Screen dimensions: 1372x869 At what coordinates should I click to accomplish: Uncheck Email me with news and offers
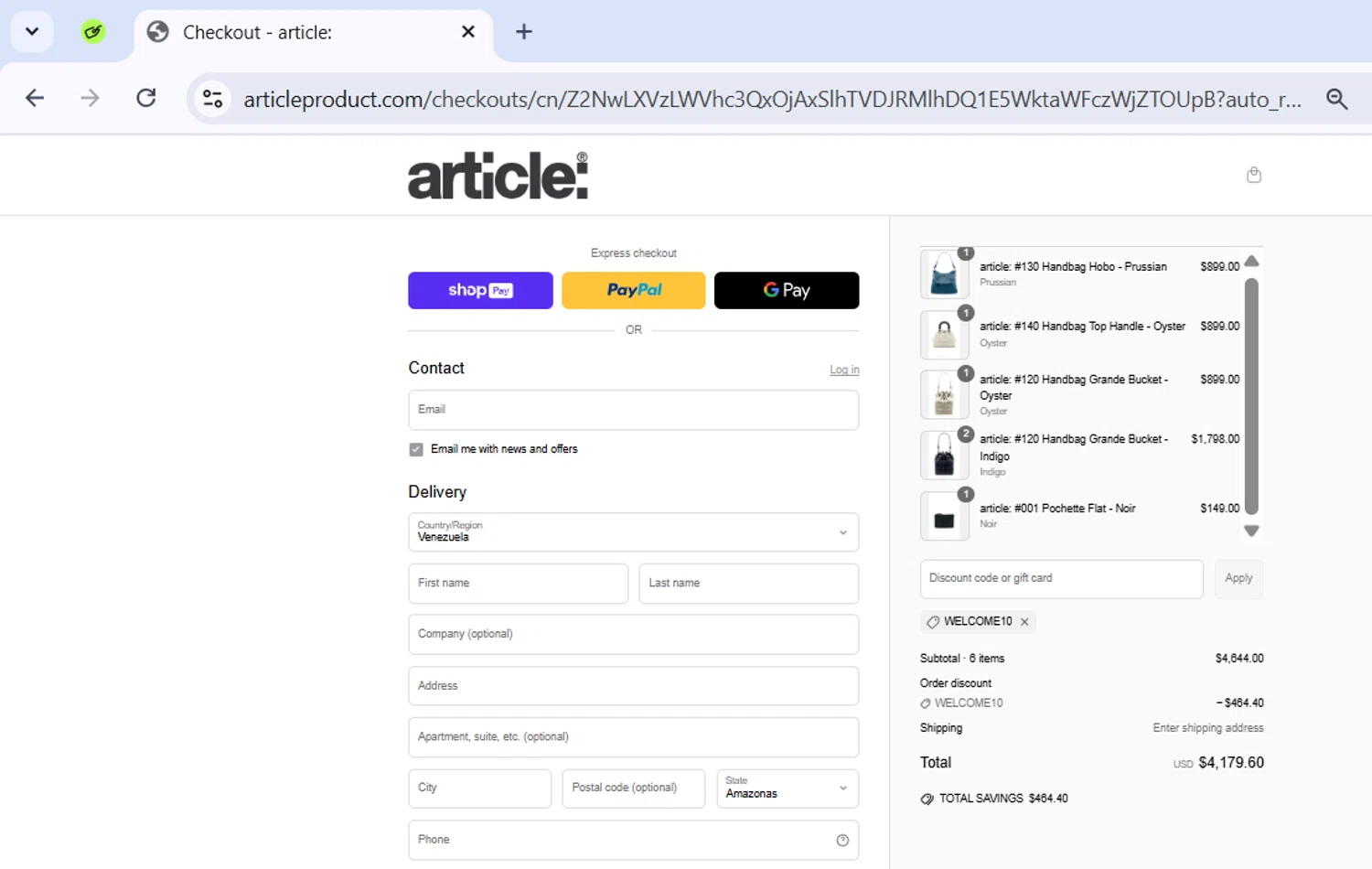[416, 449]
